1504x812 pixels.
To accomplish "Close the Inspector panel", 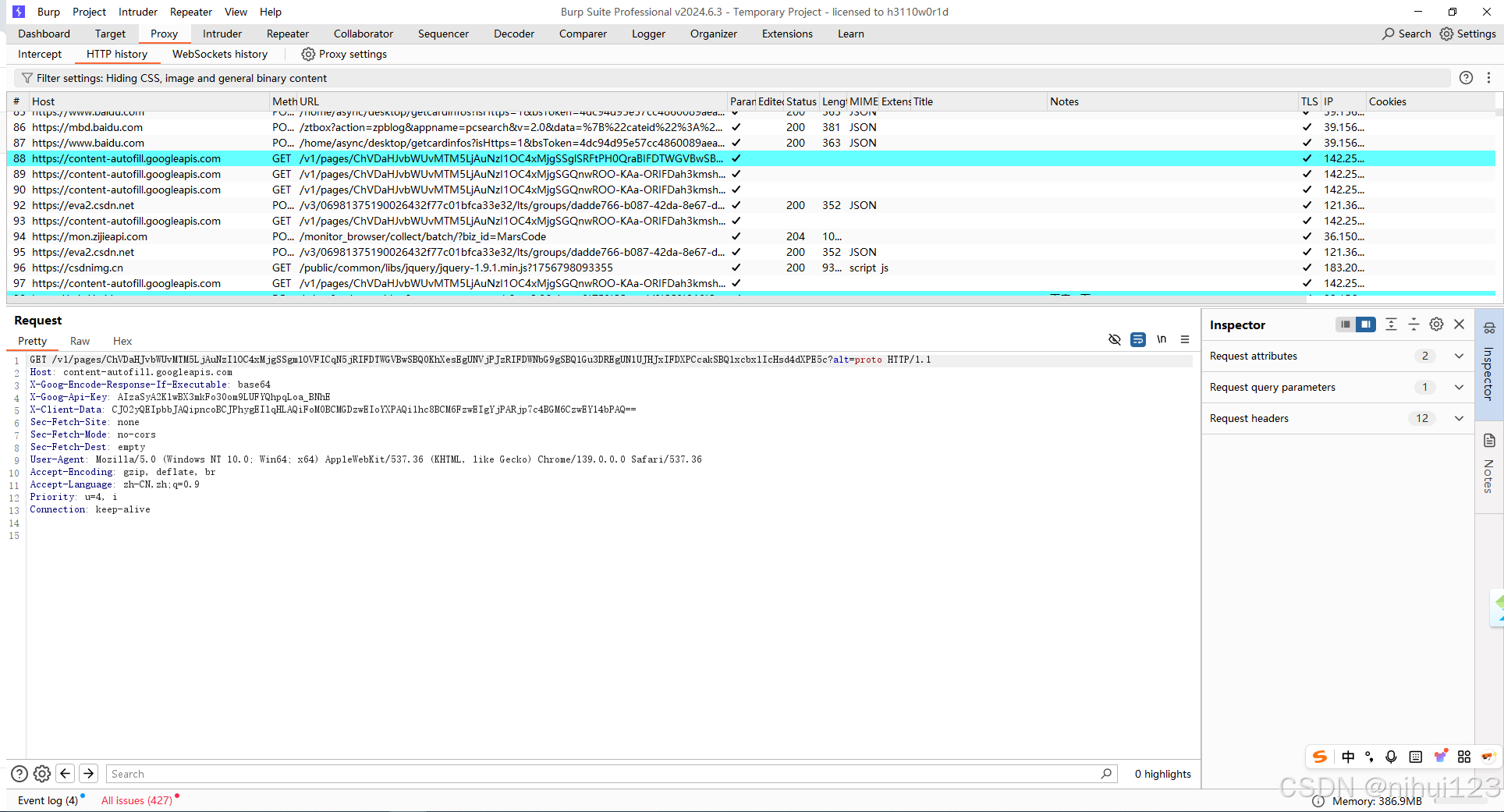I will pos(1459,324).
